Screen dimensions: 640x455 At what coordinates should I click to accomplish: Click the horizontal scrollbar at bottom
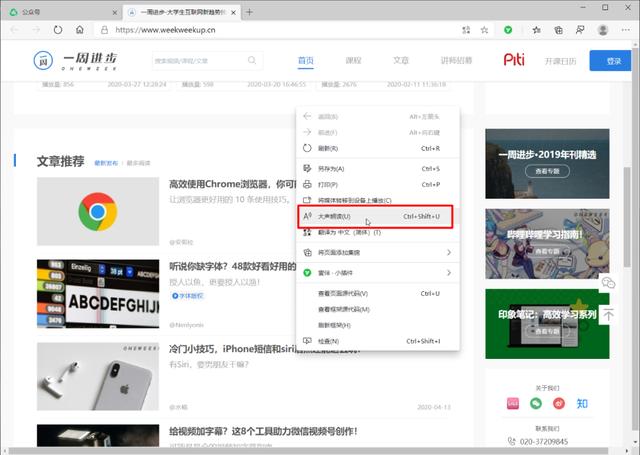coord(308,451)
